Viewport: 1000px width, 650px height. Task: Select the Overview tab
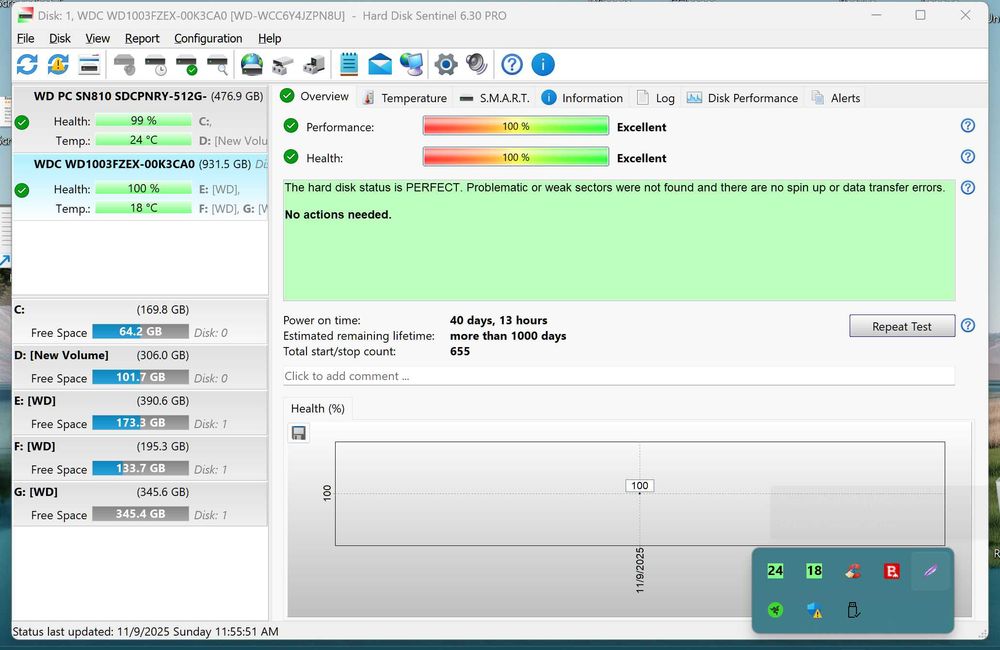[315, 96]
